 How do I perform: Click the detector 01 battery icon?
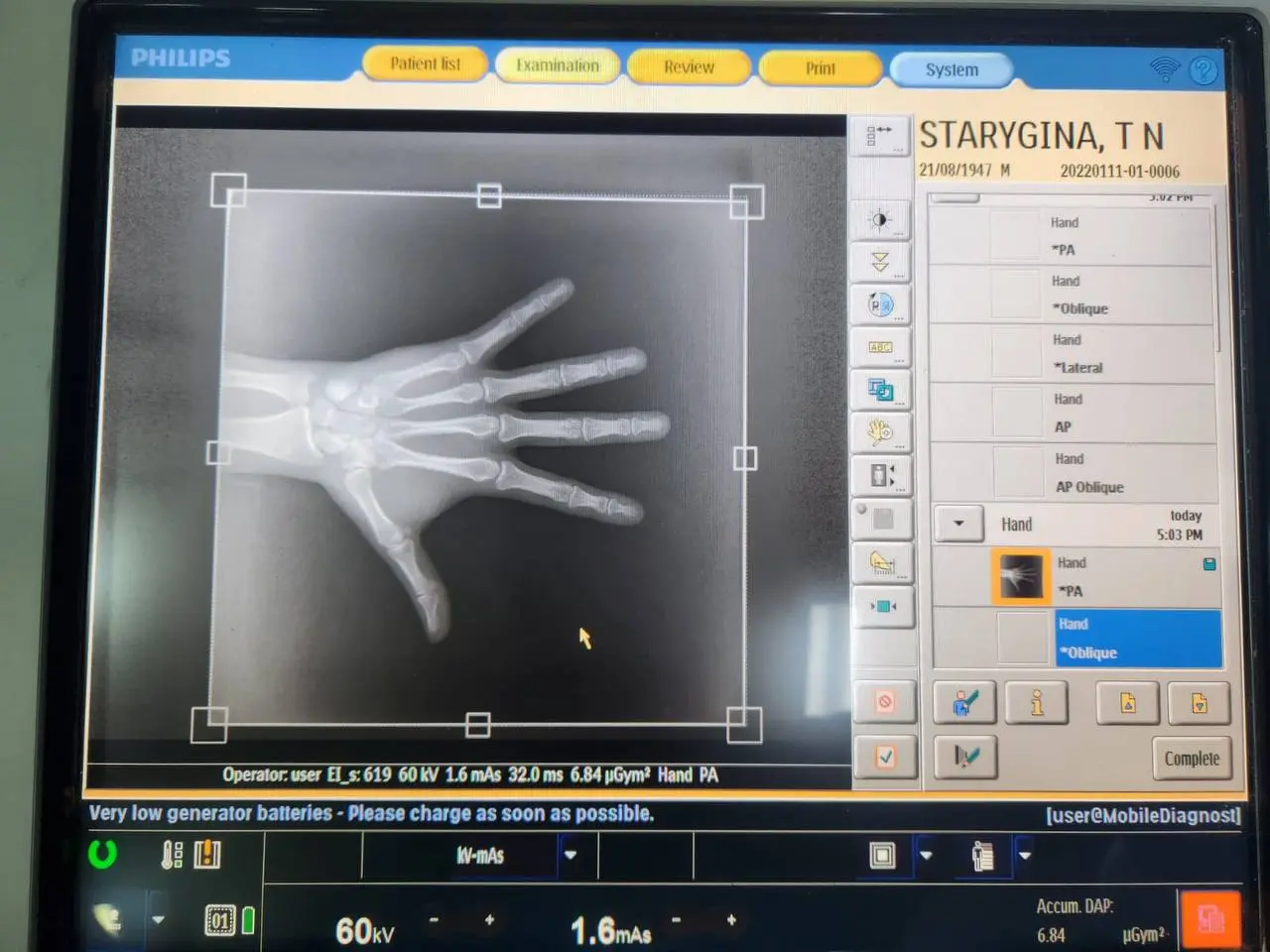pos(228,921)
